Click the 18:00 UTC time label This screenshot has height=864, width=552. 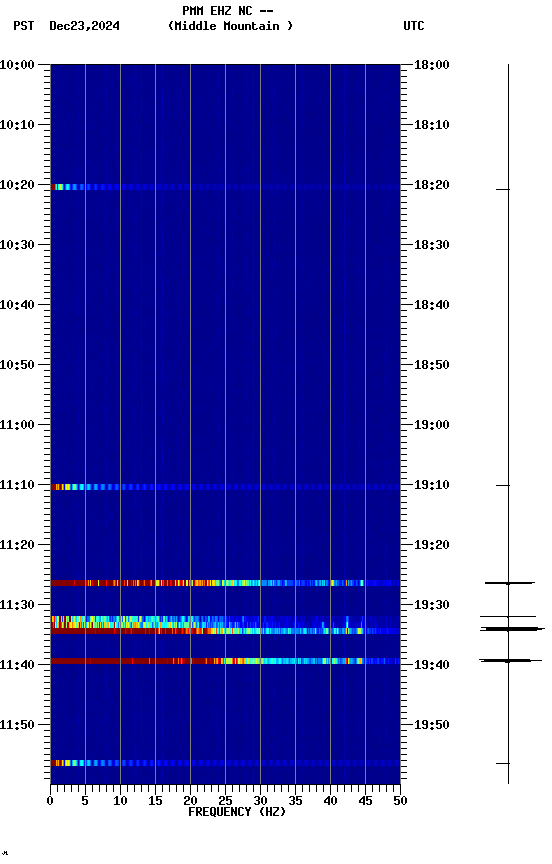click(x=432, y=65)
